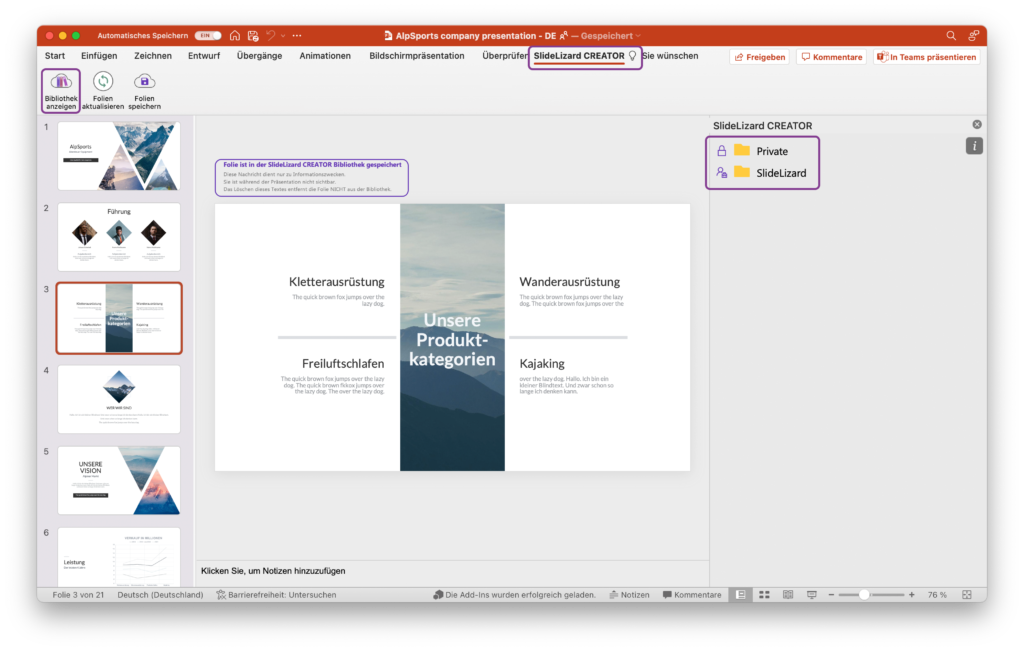Click the Wanderausrüstung heading on slide

tap(569, 282)
